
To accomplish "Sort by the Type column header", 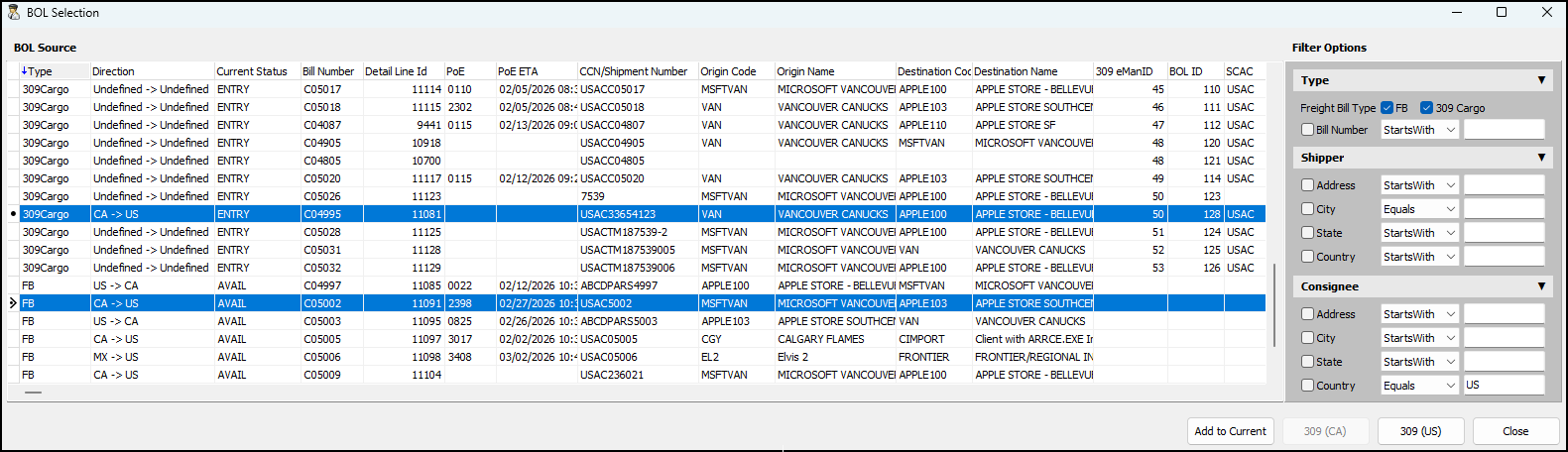I will pyautogui.click(x=40, y=71).
